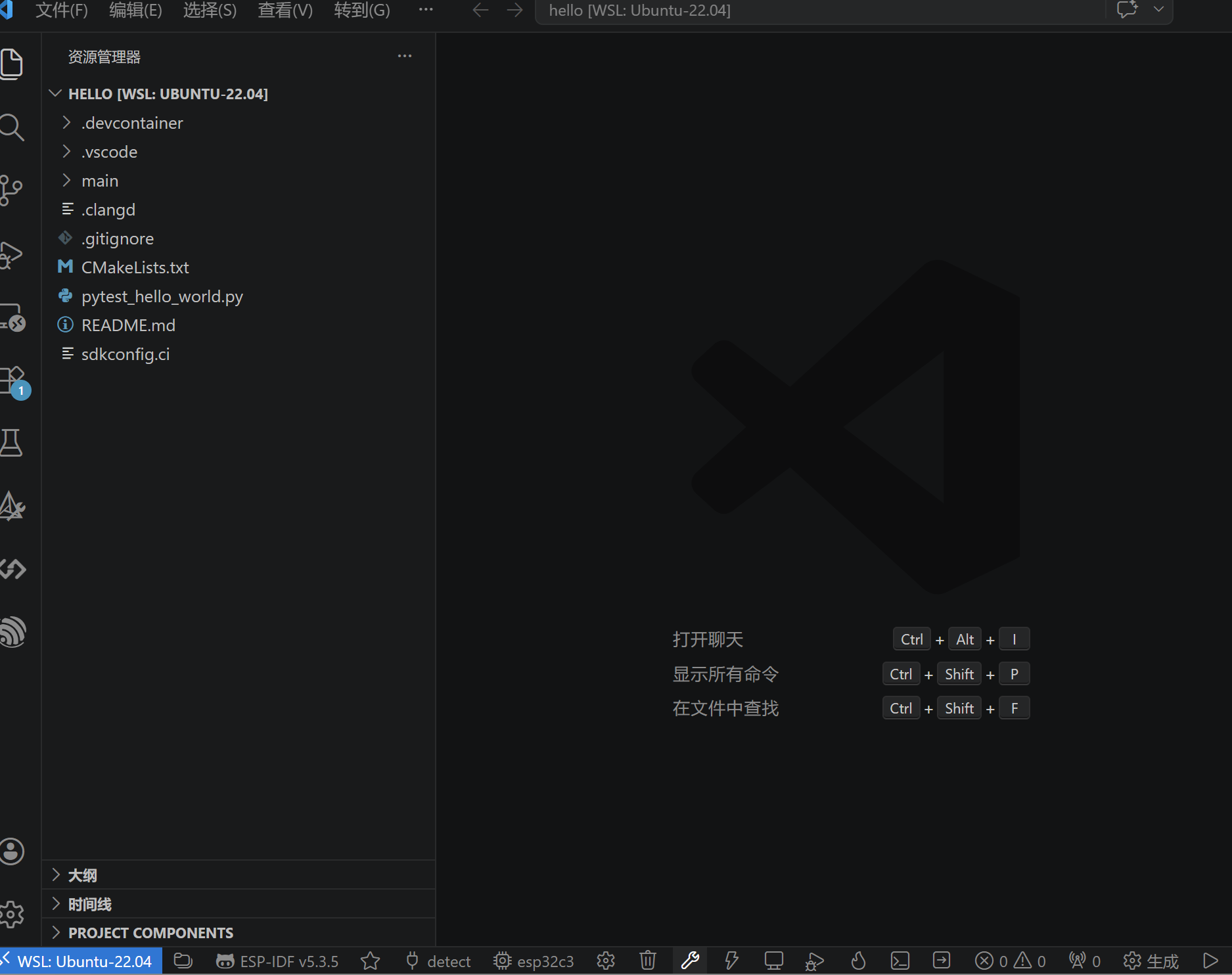Open Source Control view in activity bar

coord(12,191)
